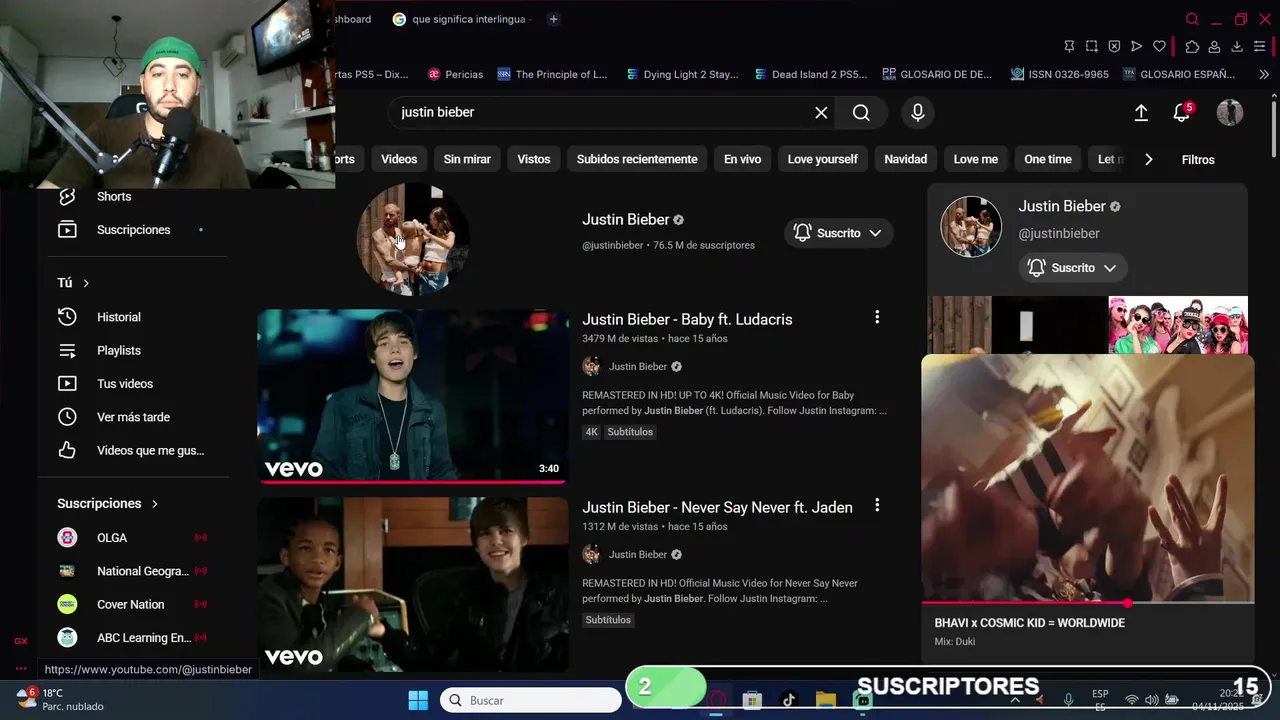Open the ad blocker shield icon
This screenshot has width=1280, height=720.
[x=1114, y=46]
